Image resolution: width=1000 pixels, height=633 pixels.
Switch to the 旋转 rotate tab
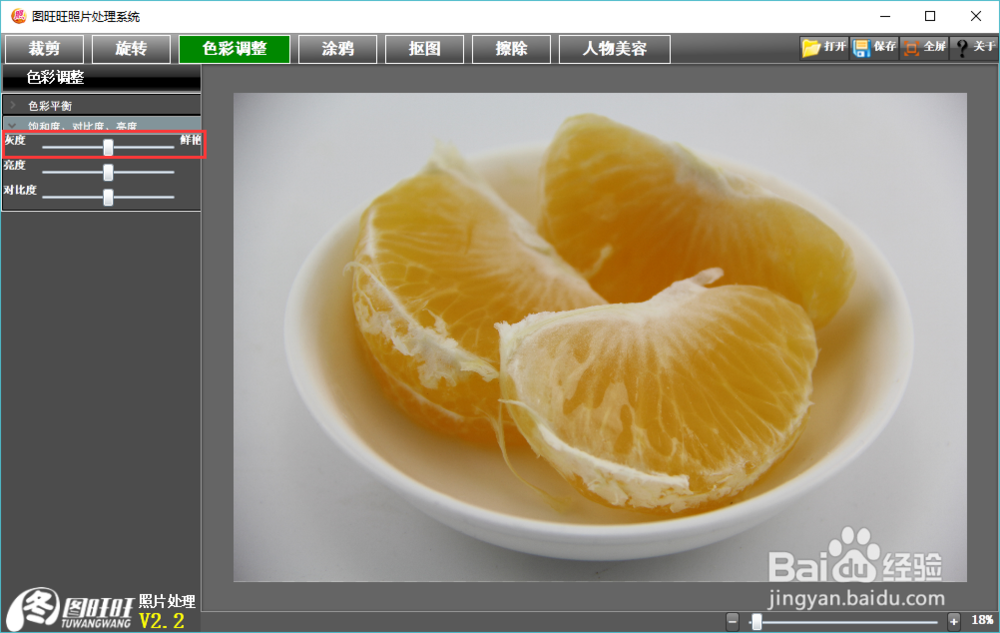(x=131, y=49)
